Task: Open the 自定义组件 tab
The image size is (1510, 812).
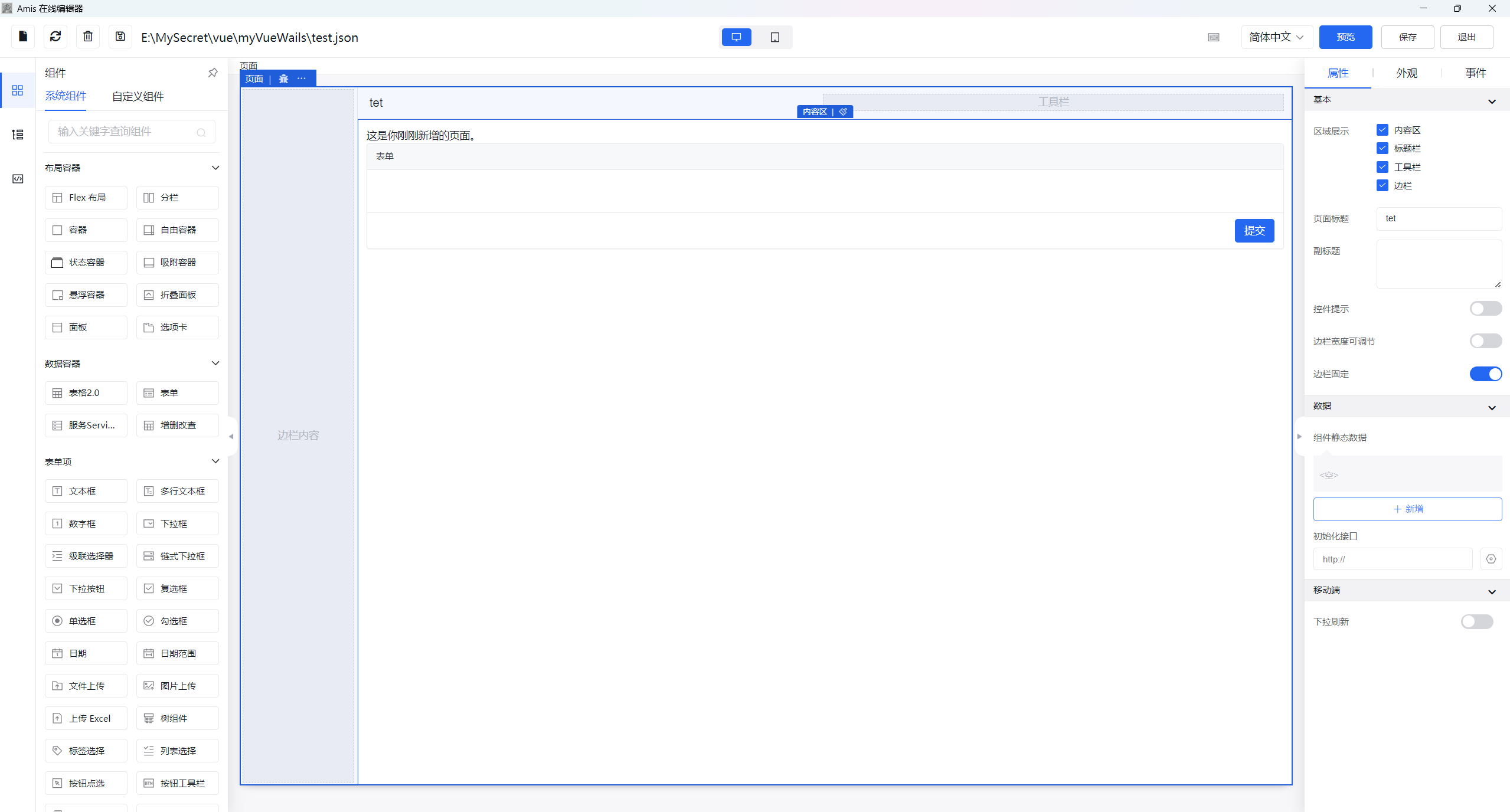Action: tap(138, 96)
